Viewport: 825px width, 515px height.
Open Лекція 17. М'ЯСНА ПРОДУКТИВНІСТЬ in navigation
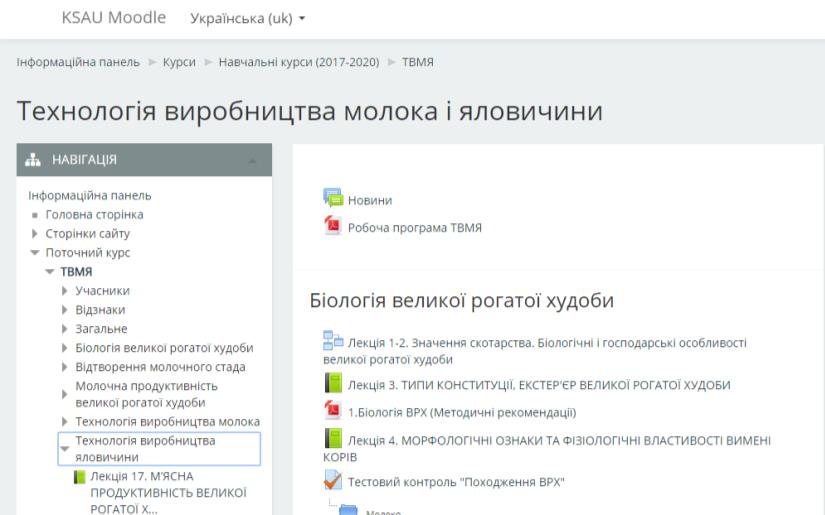(x=168, y=493)
